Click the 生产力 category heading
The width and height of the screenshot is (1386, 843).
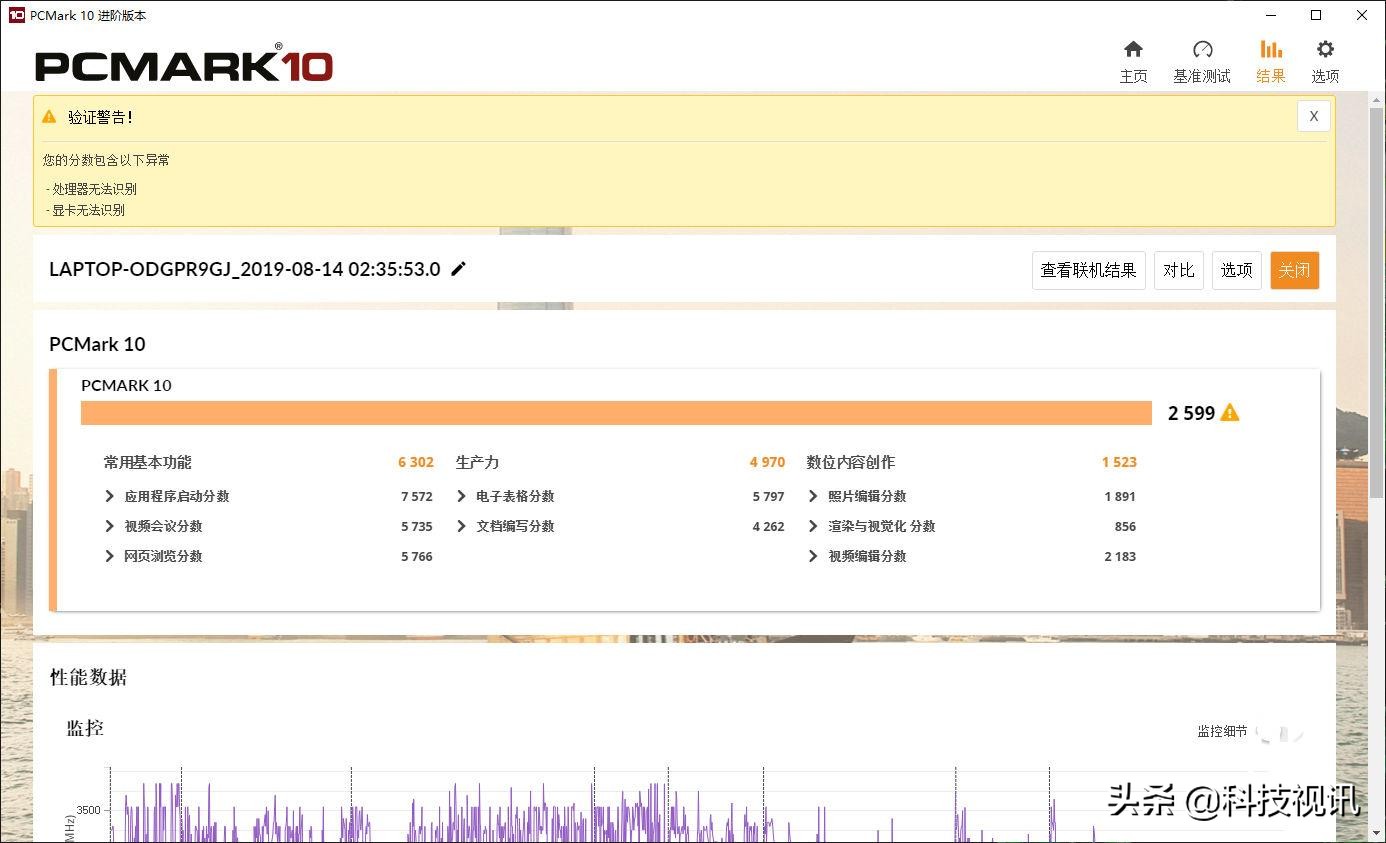(x=477, y=462)
